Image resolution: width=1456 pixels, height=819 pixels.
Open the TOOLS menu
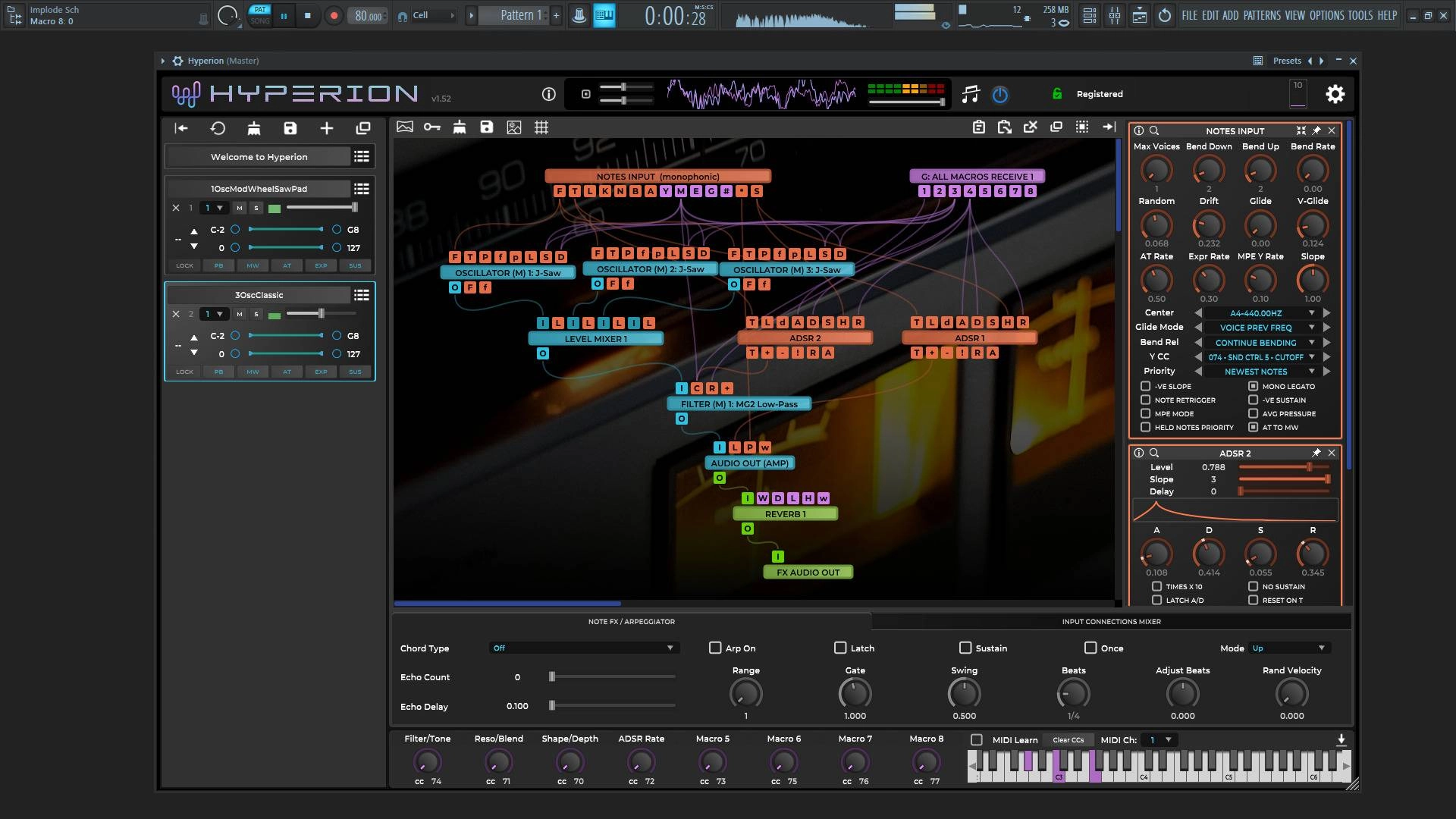[1360, 15]
